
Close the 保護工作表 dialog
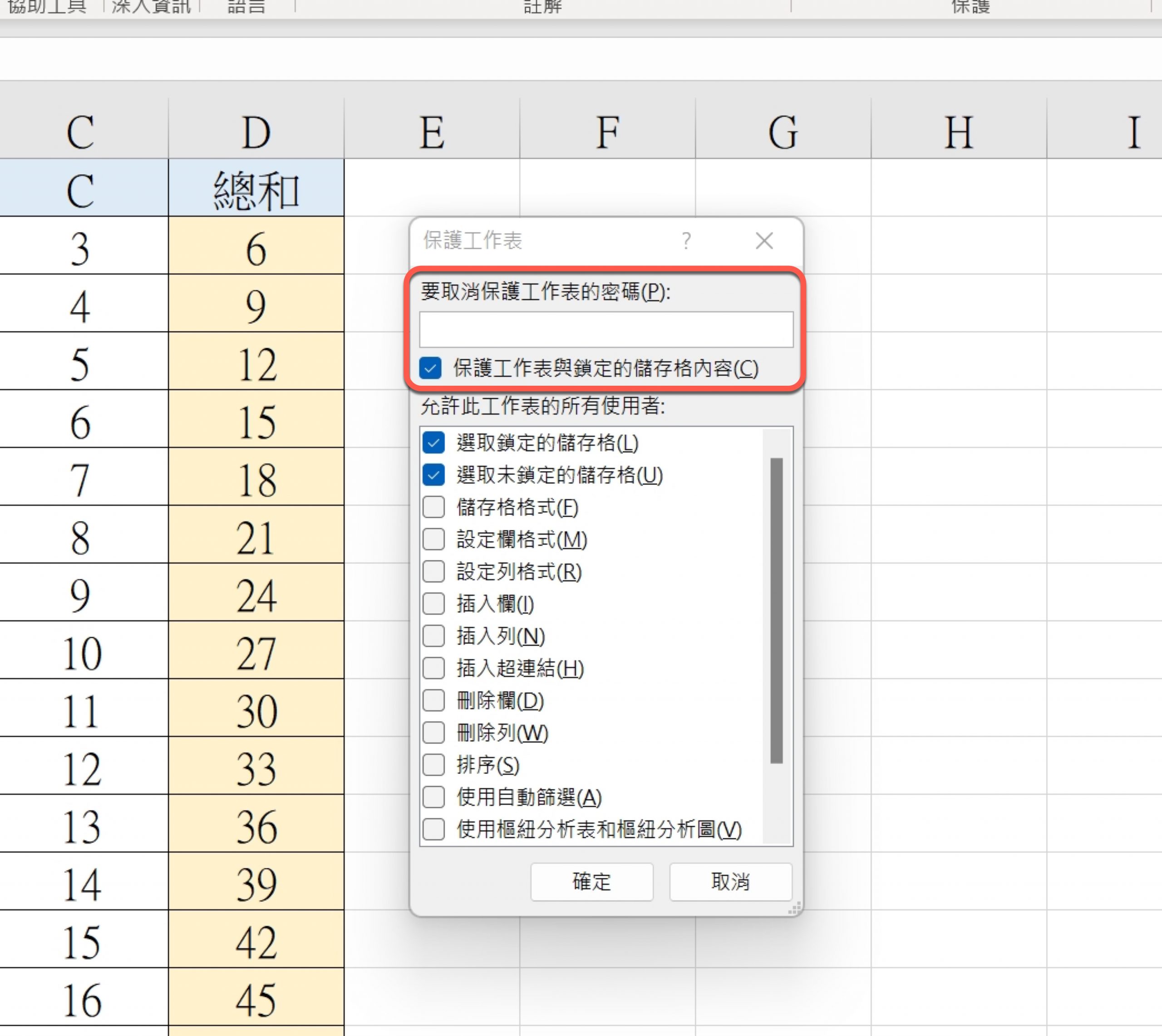(764, 241)
